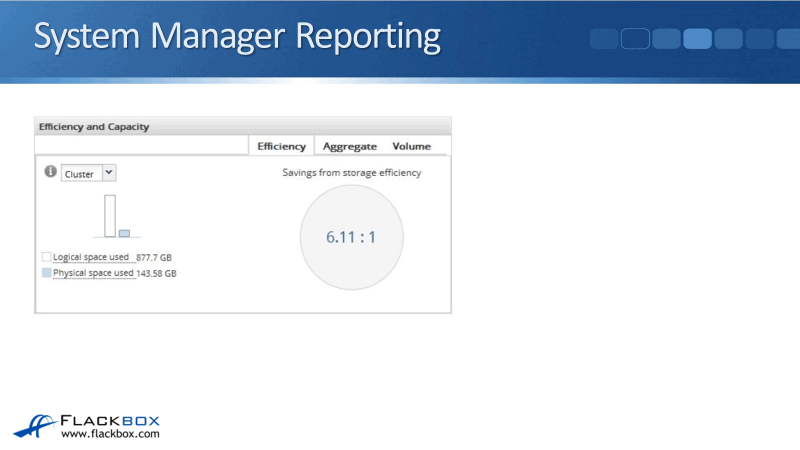
Task: Open the Cluster dropdown arrow
Action: tap(109, 172)
